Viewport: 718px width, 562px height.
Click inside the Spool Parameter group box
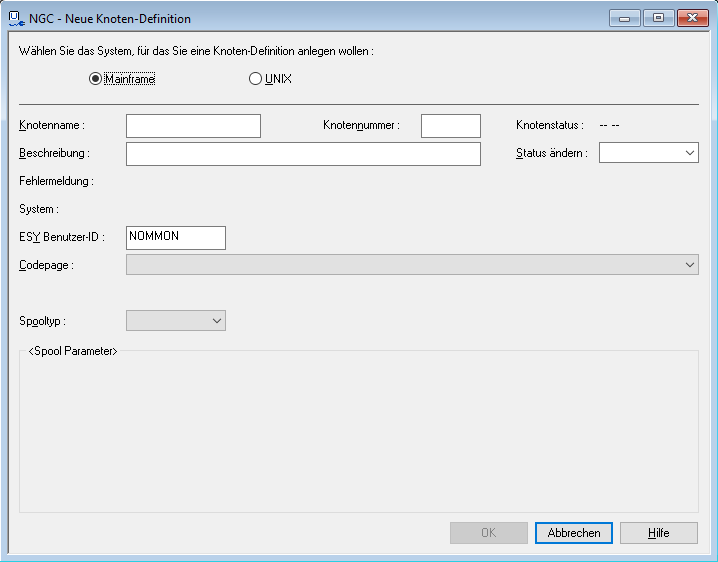tap(358, 430)
